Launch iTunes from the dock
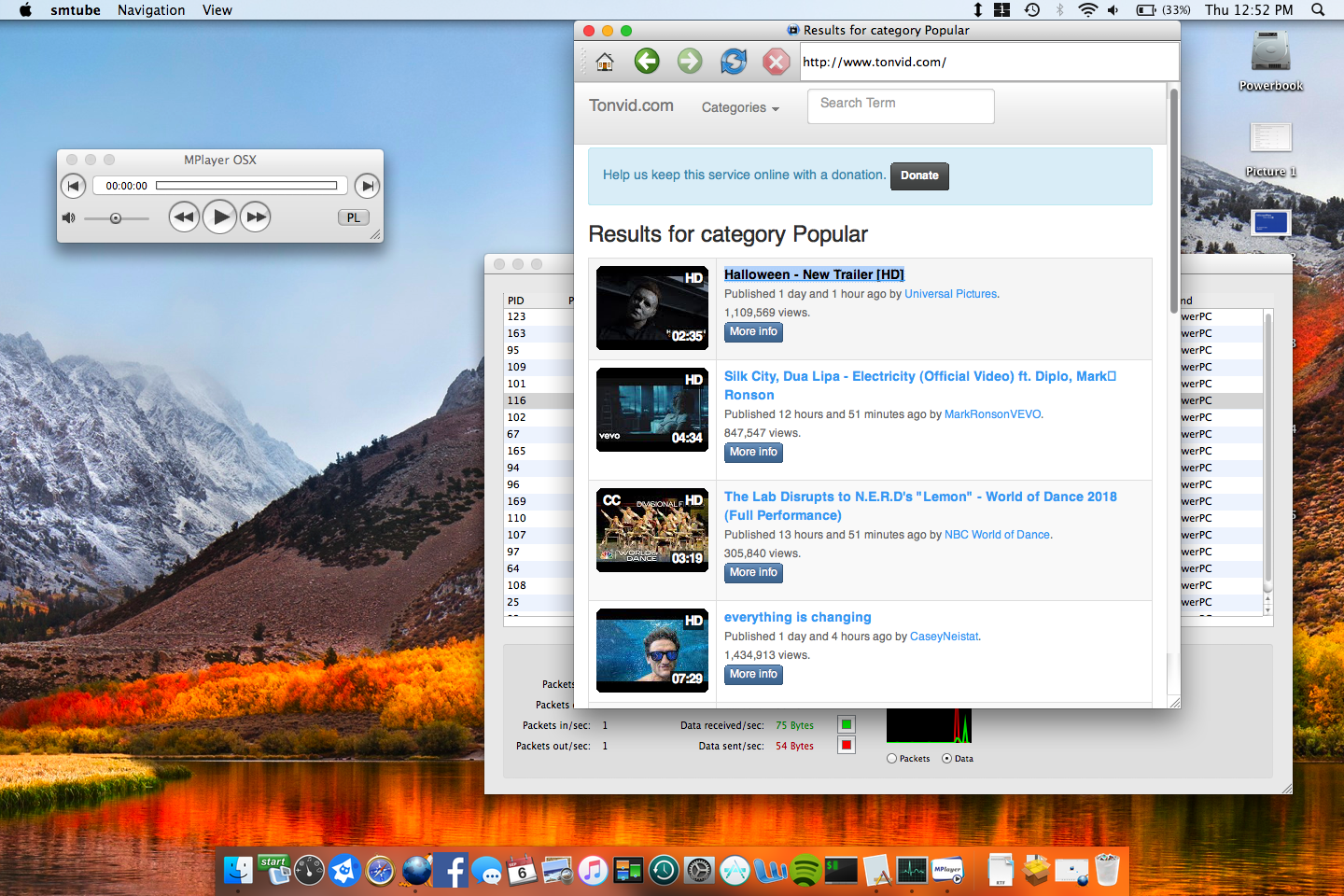Image resolution: width=1344 pixels, height=896 pixels. tap(593, 870)
